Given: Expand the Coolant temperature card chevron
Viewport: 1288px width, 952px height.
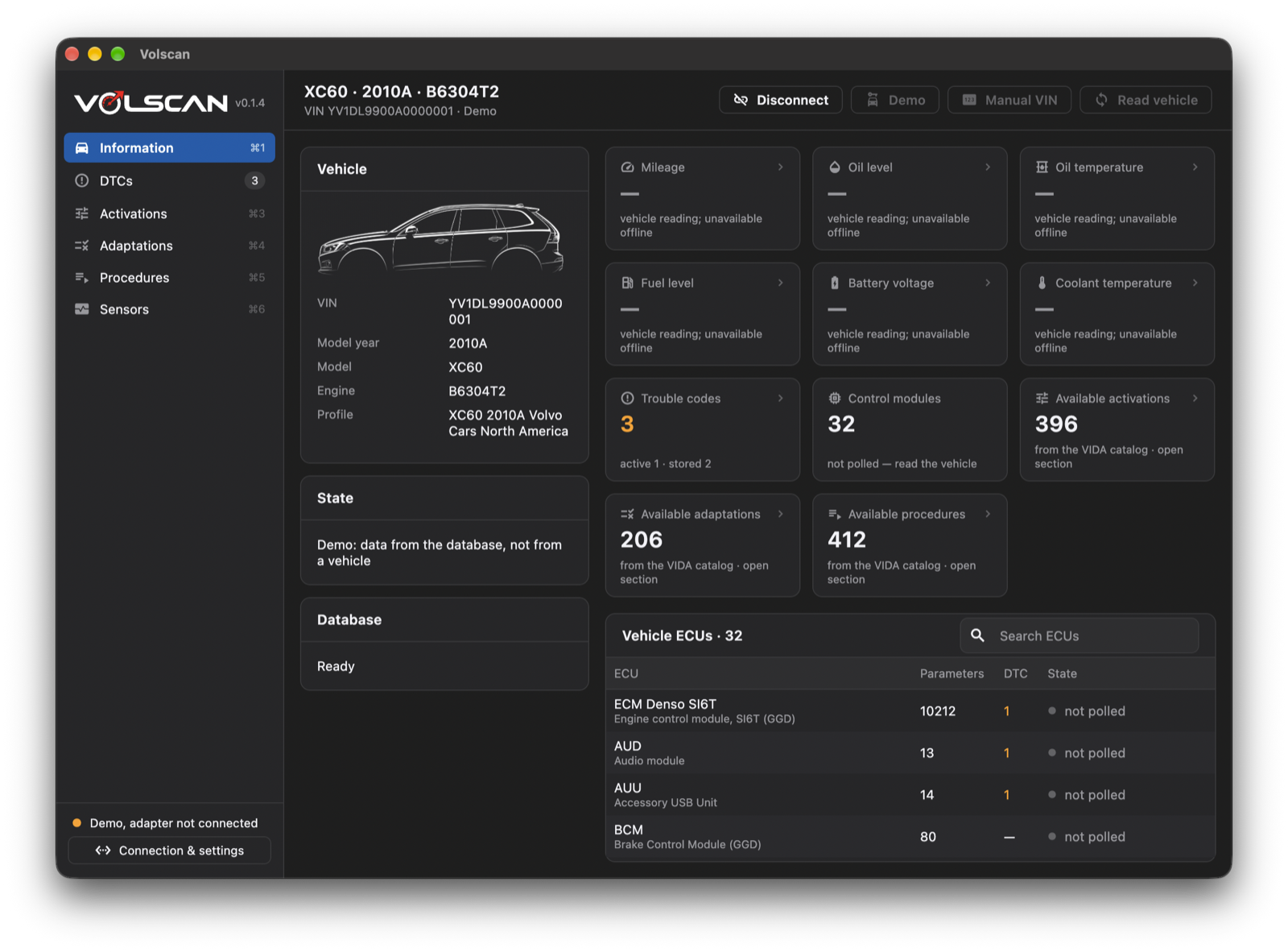Looking at the screenshot, I should (1195, 283).
